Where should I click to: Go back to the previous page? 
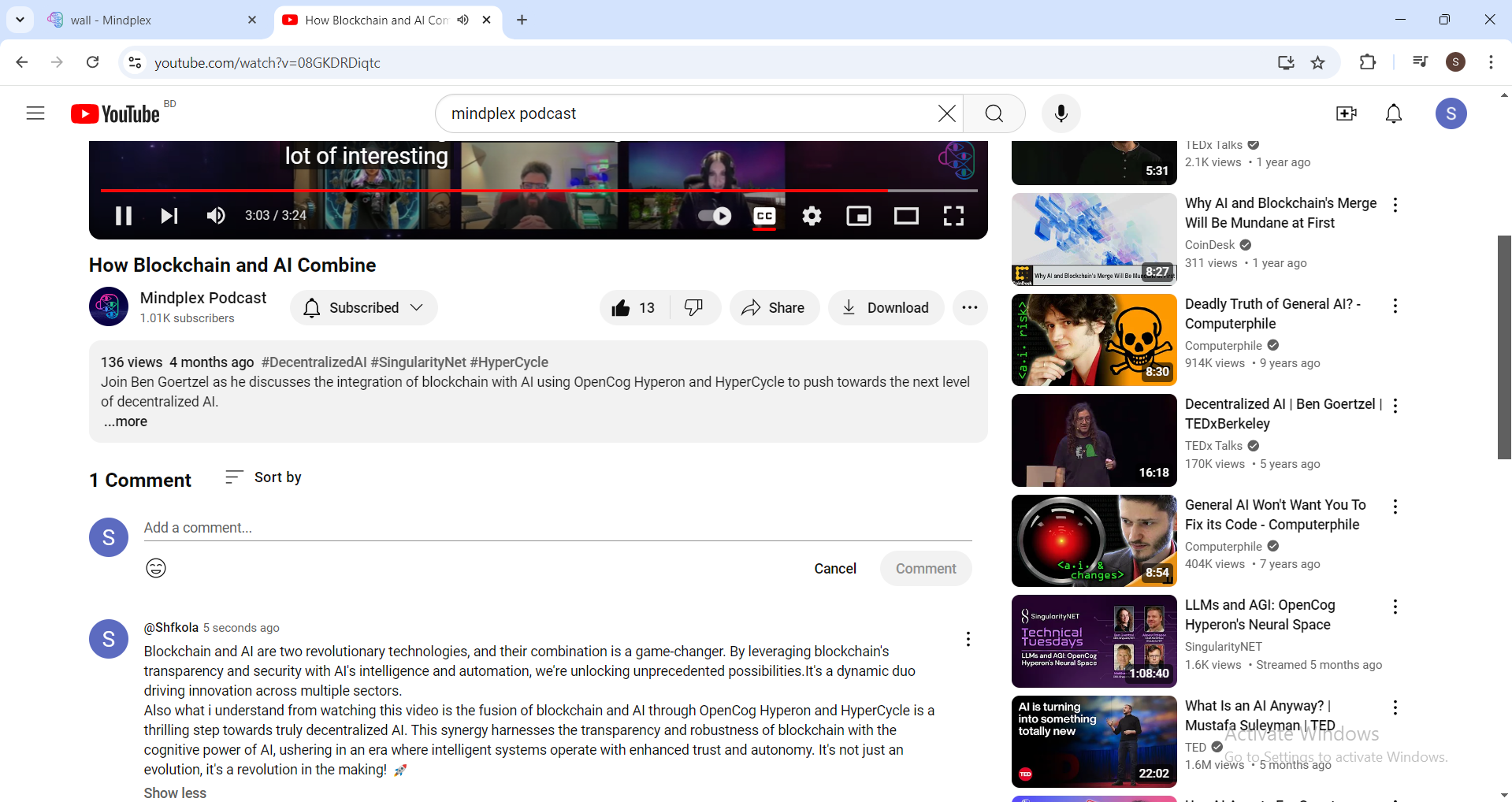pos(22,62)
